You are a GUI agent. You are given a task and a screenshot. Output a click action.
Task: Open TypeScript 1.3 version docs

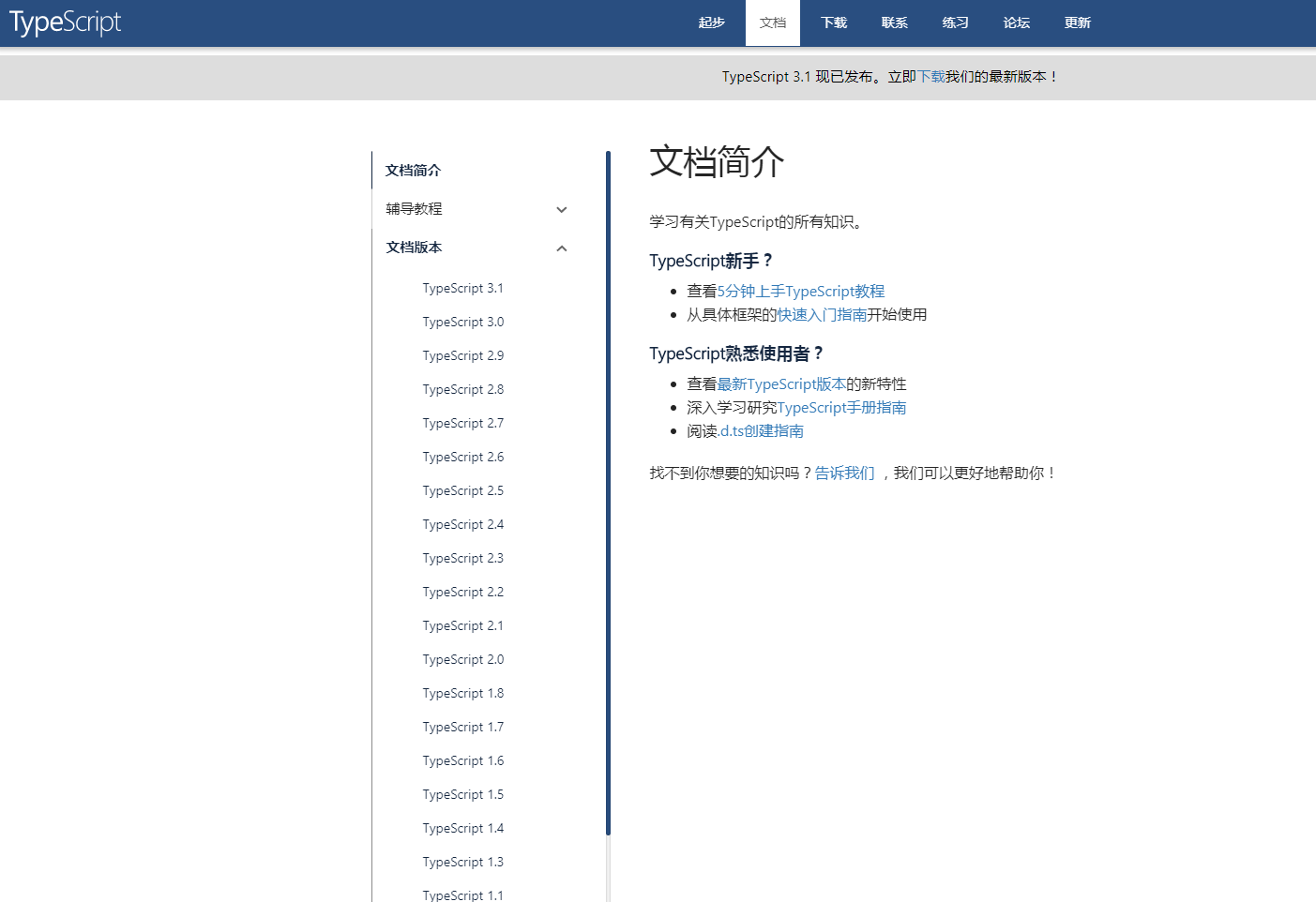[463, 862]
